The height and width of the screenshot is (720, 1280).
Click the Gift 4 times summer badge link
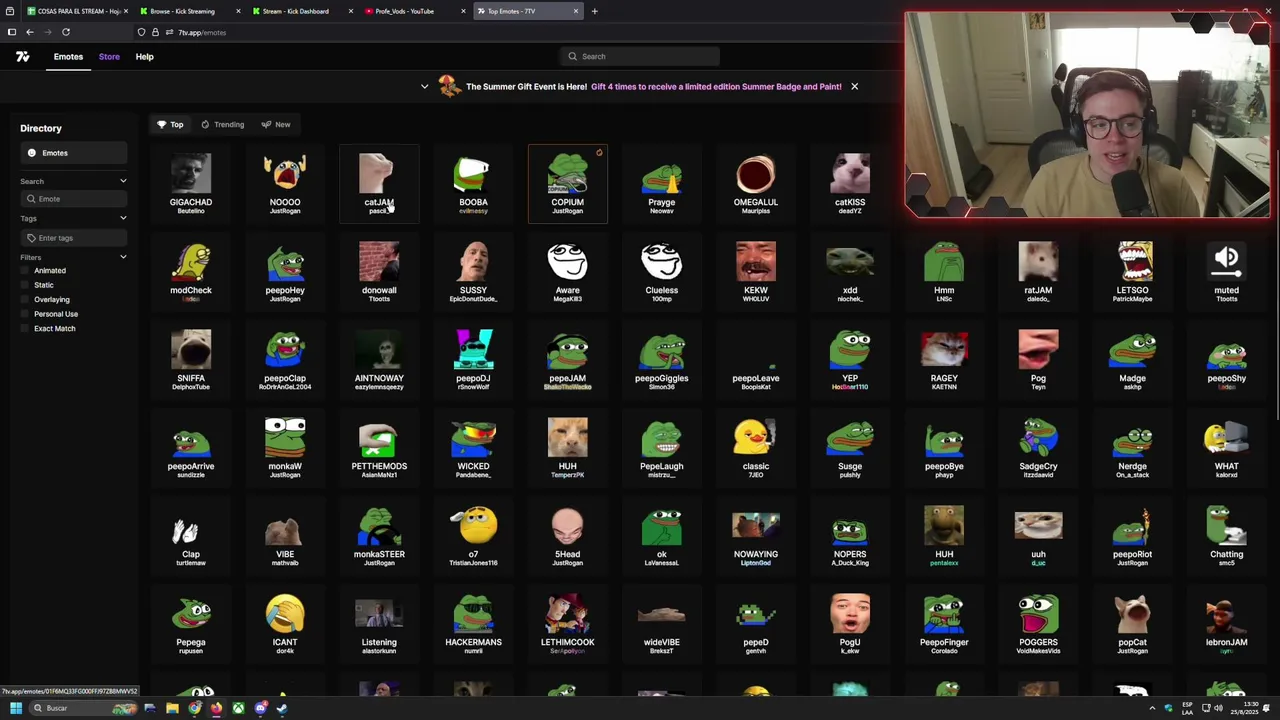click(716, 87)
